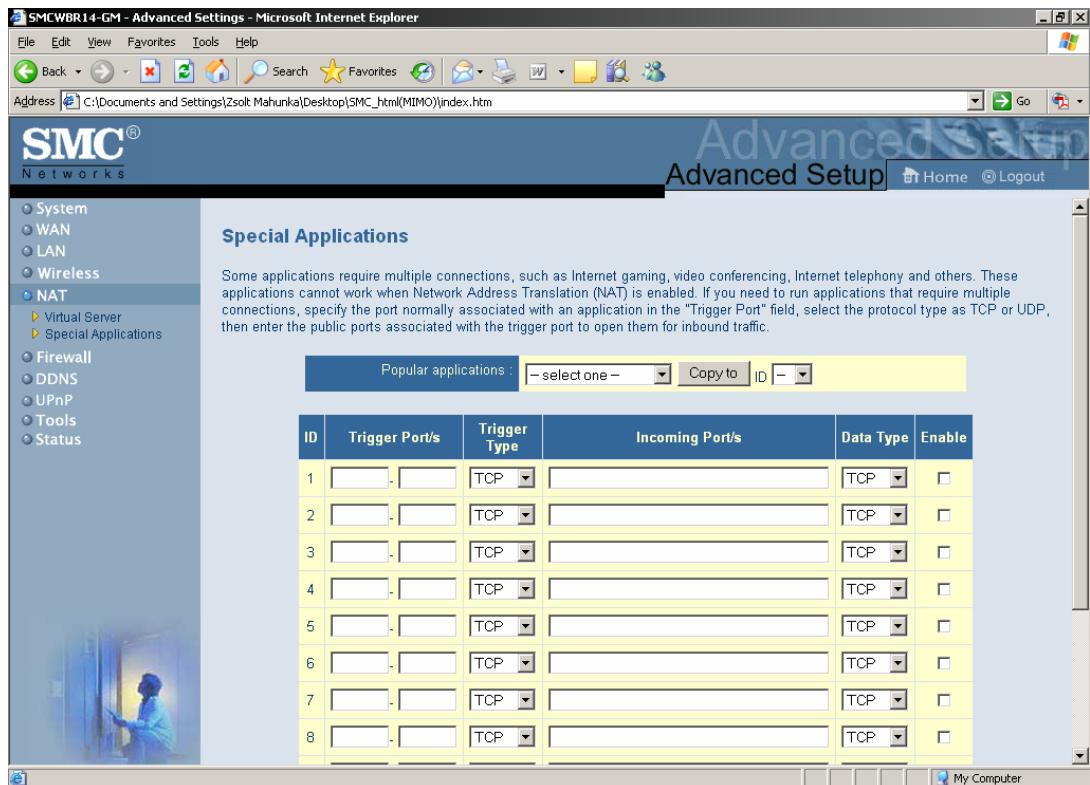Open the Trigger Type dropdown in row 6
The image size is (1090, 785).
click(503, 663)
